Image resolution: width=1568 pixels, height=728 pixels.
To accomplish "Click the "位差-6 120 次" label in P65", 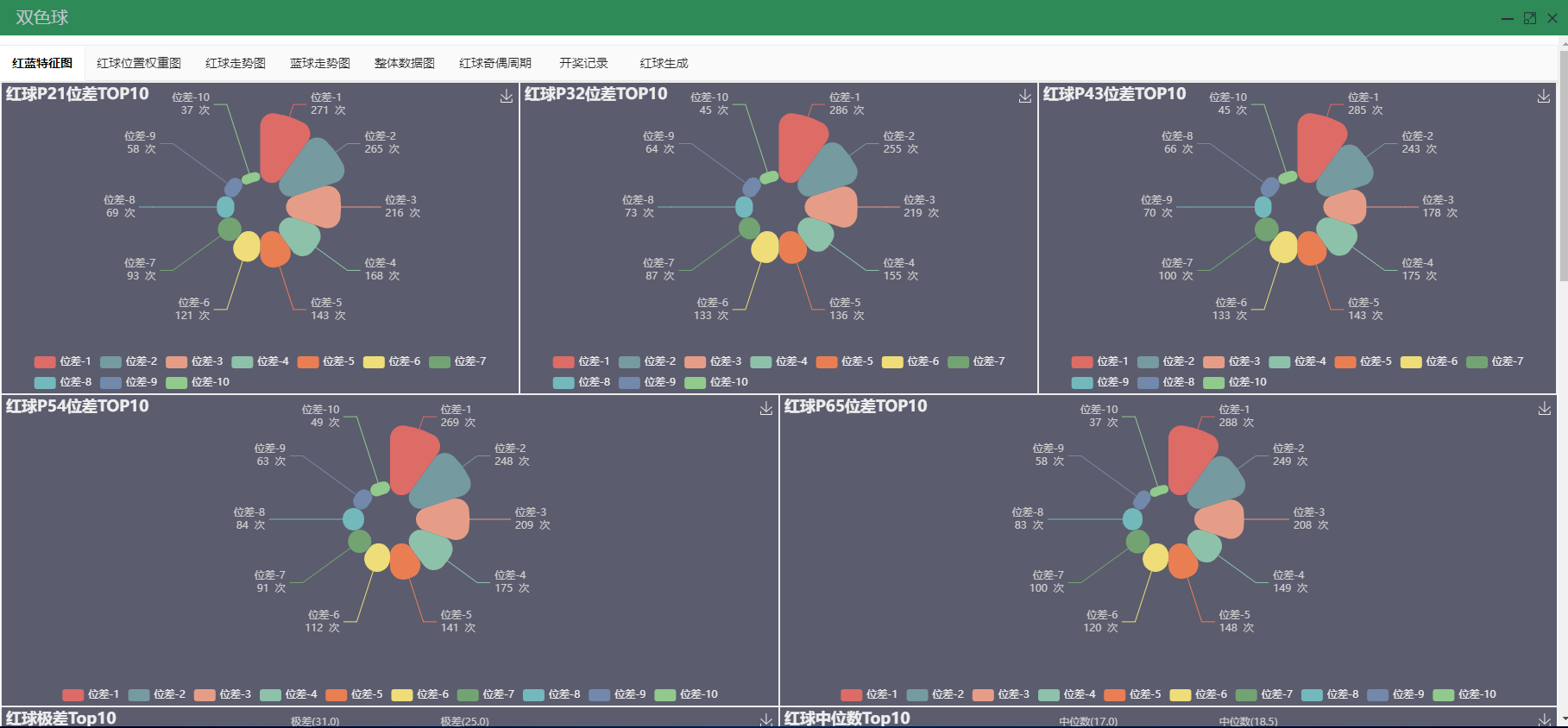I will click(1101, 621).
